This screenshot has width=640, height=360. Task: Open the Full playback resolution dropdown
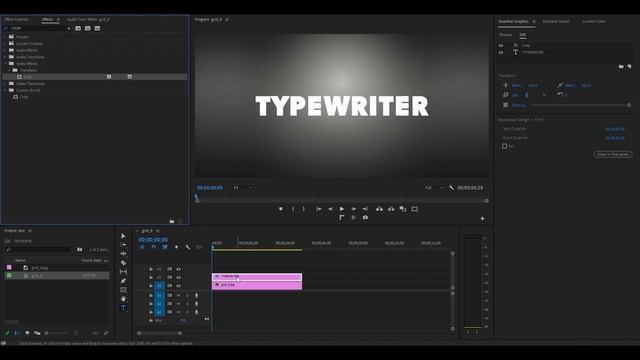[x=434, y=188]
